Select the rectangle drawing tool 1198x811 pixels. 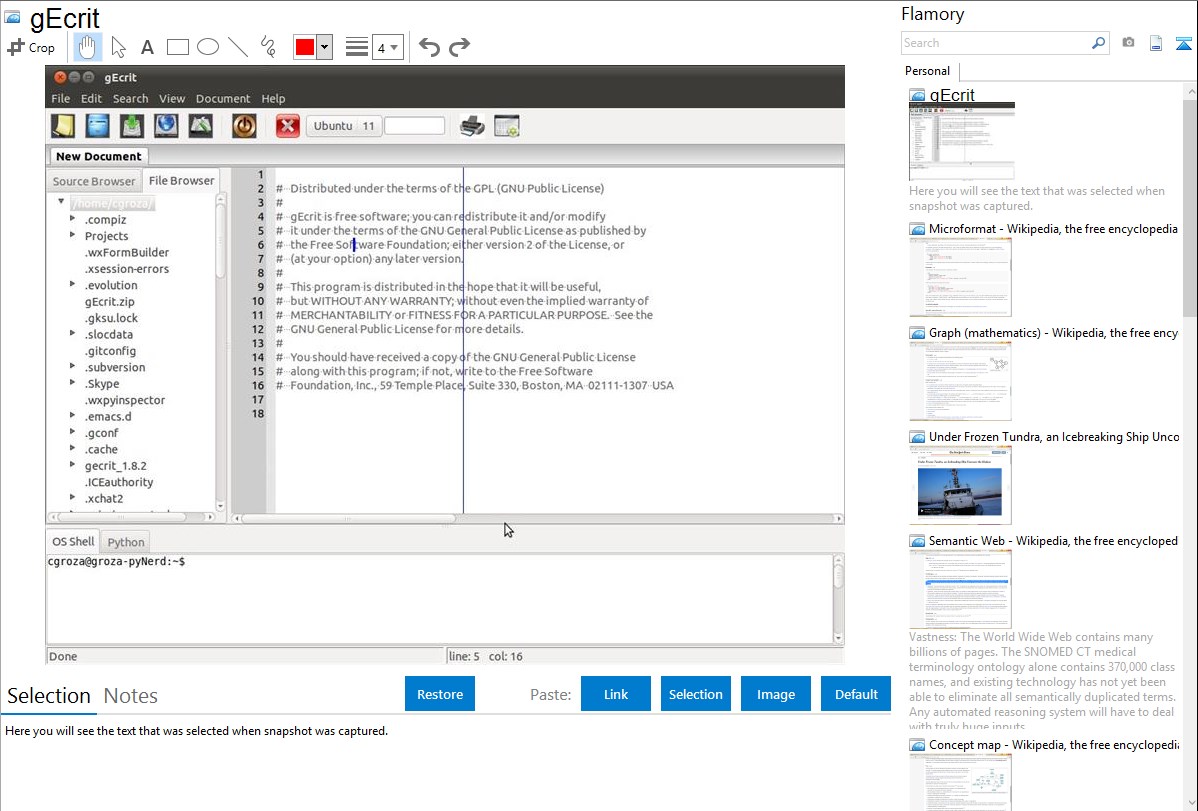point(177,47)
